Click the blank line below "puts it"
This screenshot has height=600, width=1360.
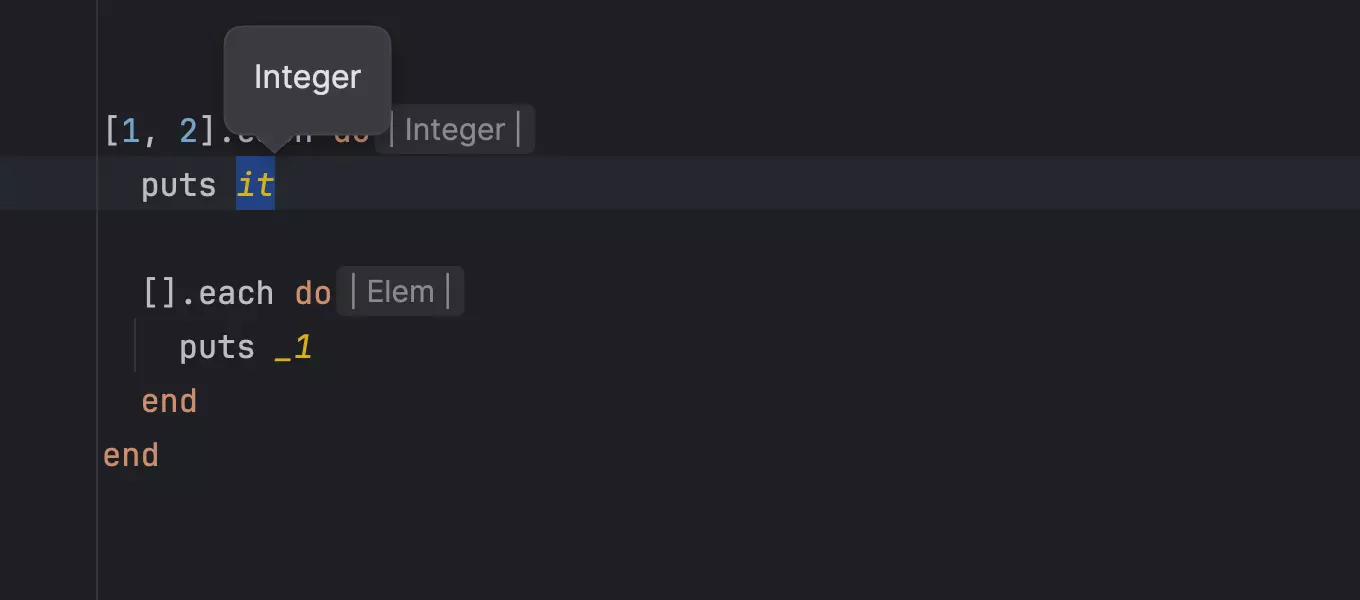click(400, 239)
